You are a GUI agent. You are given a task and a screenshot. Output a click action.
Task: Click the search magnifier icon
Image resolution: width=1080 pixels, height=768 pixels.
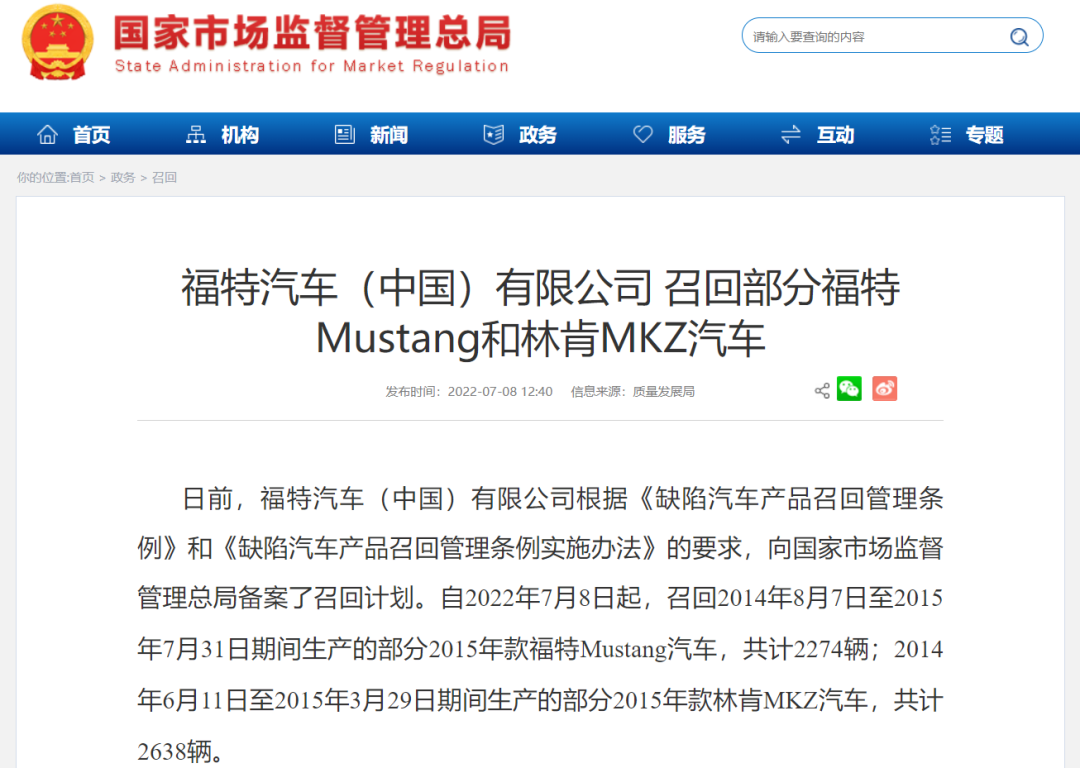pos(1019,37)
